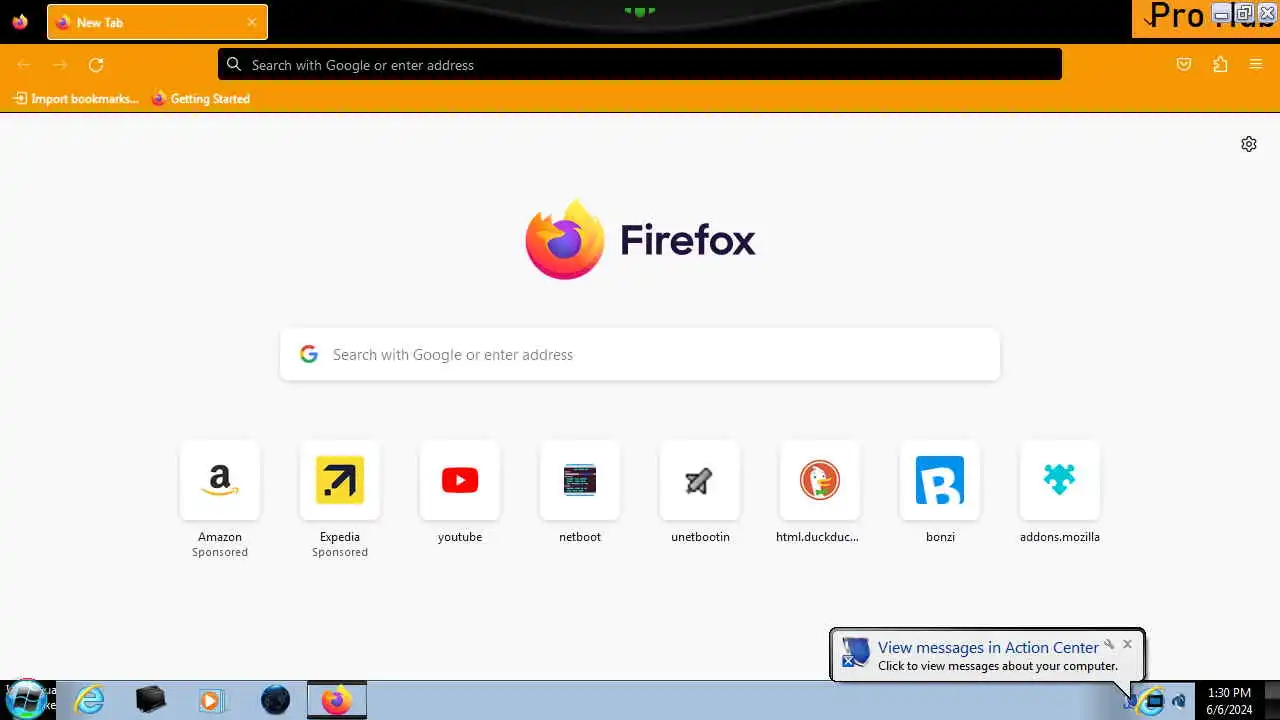The width and height of the screenshot is (1280, 720).
Task: Close the New Tab tab
Action: pos(252,22)
